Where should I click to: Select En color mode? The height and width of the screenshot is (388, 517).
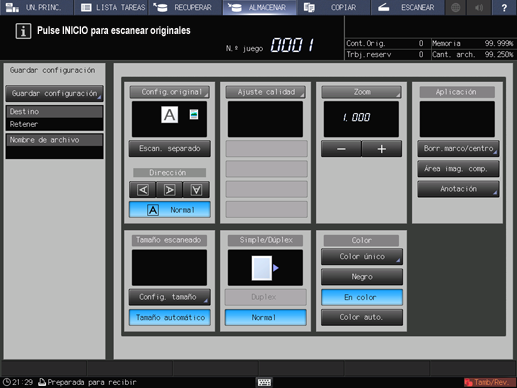[x=362, y=297]
